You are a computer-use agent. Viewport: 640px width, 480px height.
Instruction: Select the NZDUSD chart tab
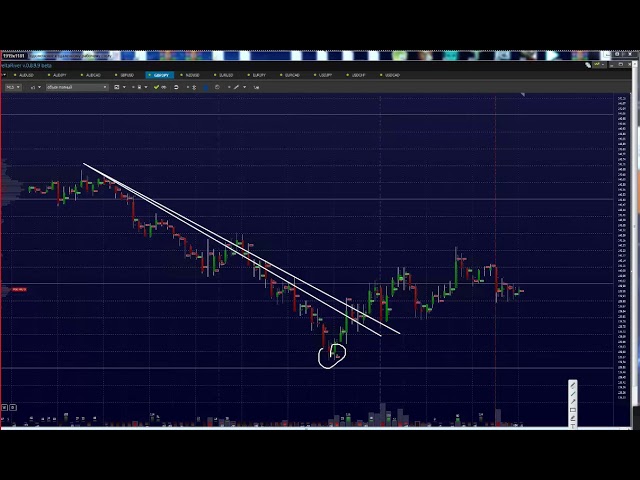point(192,75)
